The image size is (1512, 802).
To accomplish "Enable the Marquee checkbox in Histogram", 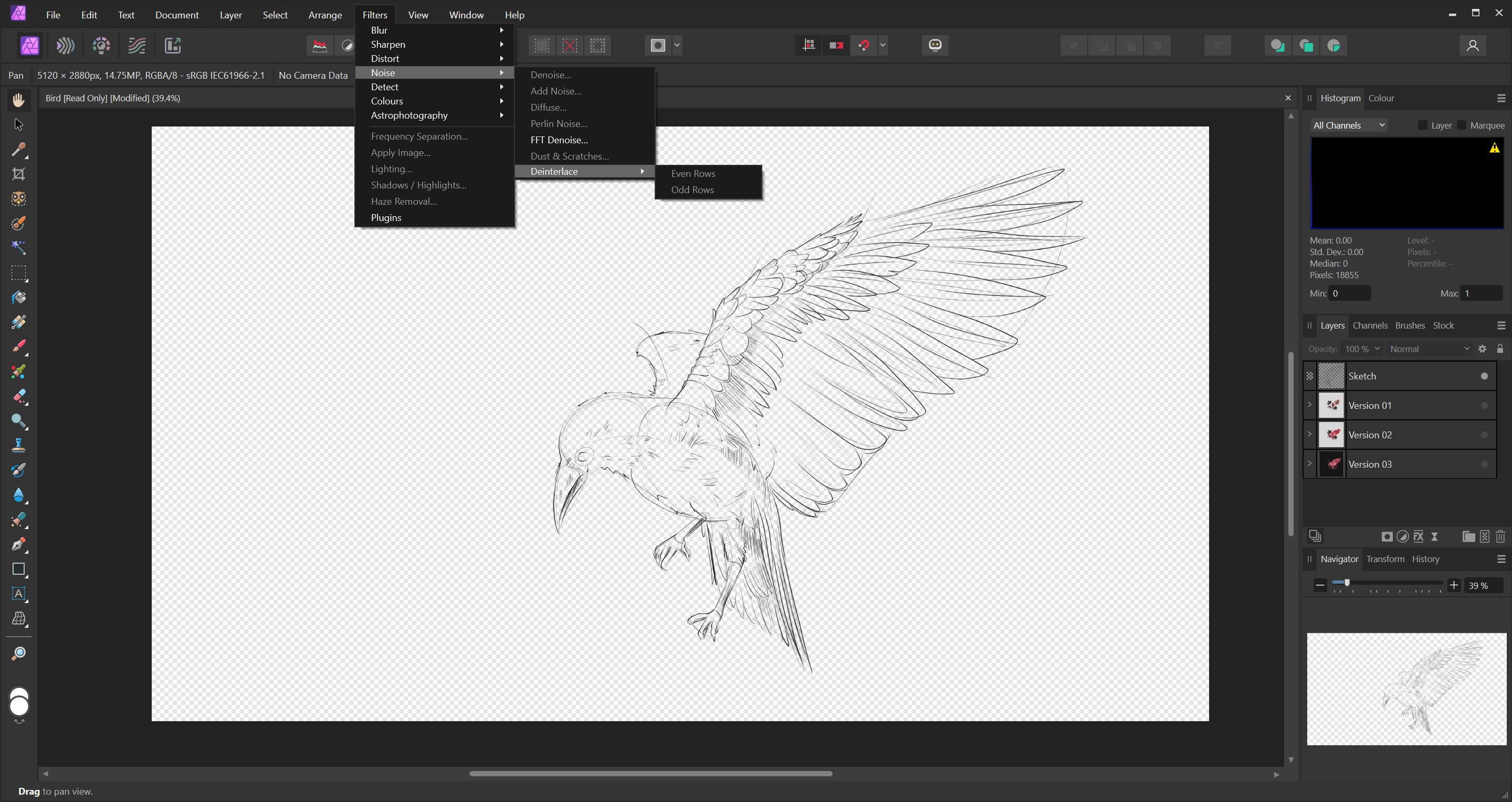I will 1462,125.
